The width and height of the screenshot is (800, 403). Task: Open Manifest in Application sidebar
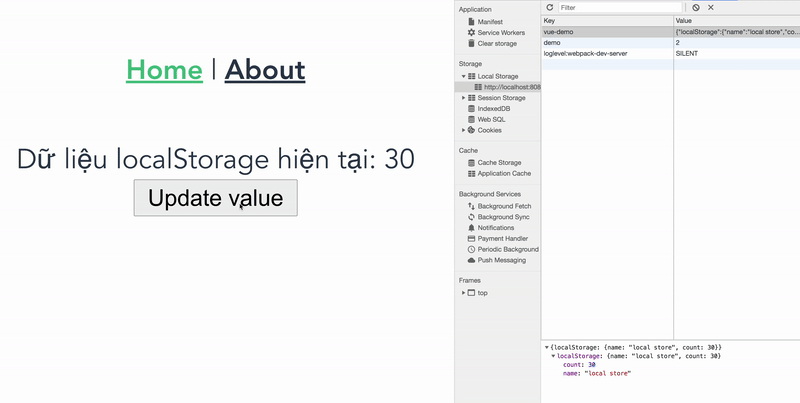(490, 21)
